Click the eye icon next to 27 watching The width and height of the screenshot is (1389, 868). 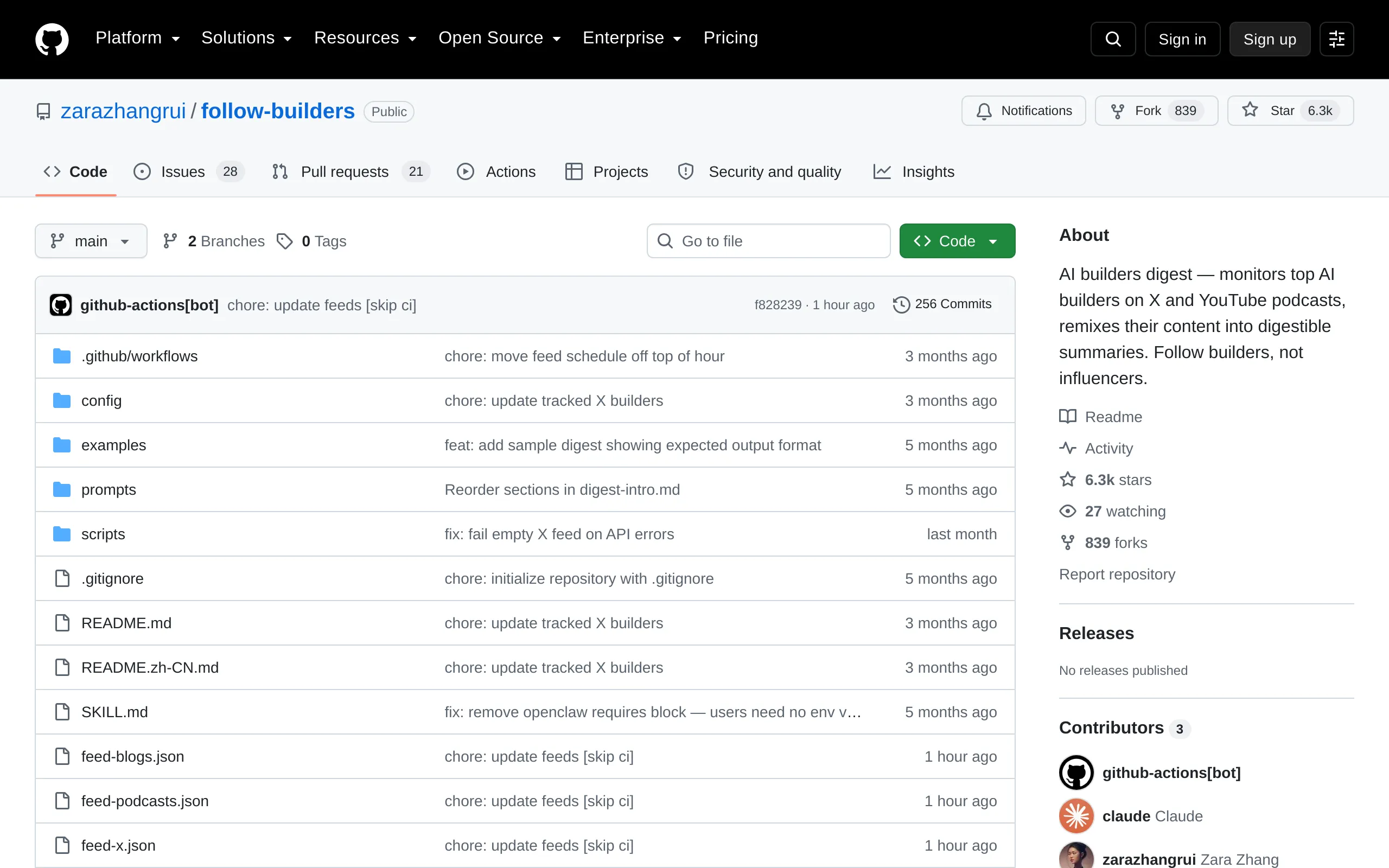point(1068,511)
